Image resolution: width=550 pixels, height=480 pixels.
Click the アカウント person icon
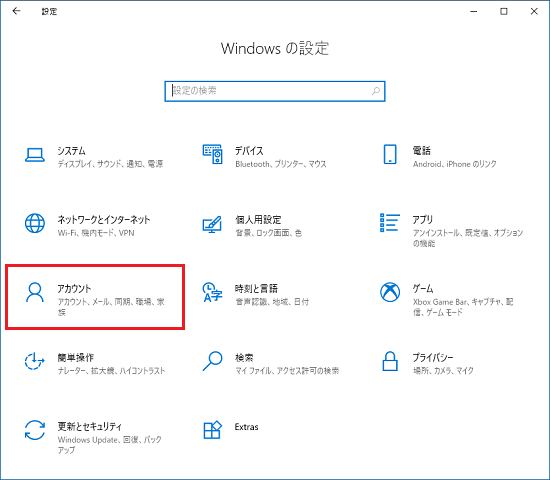(35, 292)
